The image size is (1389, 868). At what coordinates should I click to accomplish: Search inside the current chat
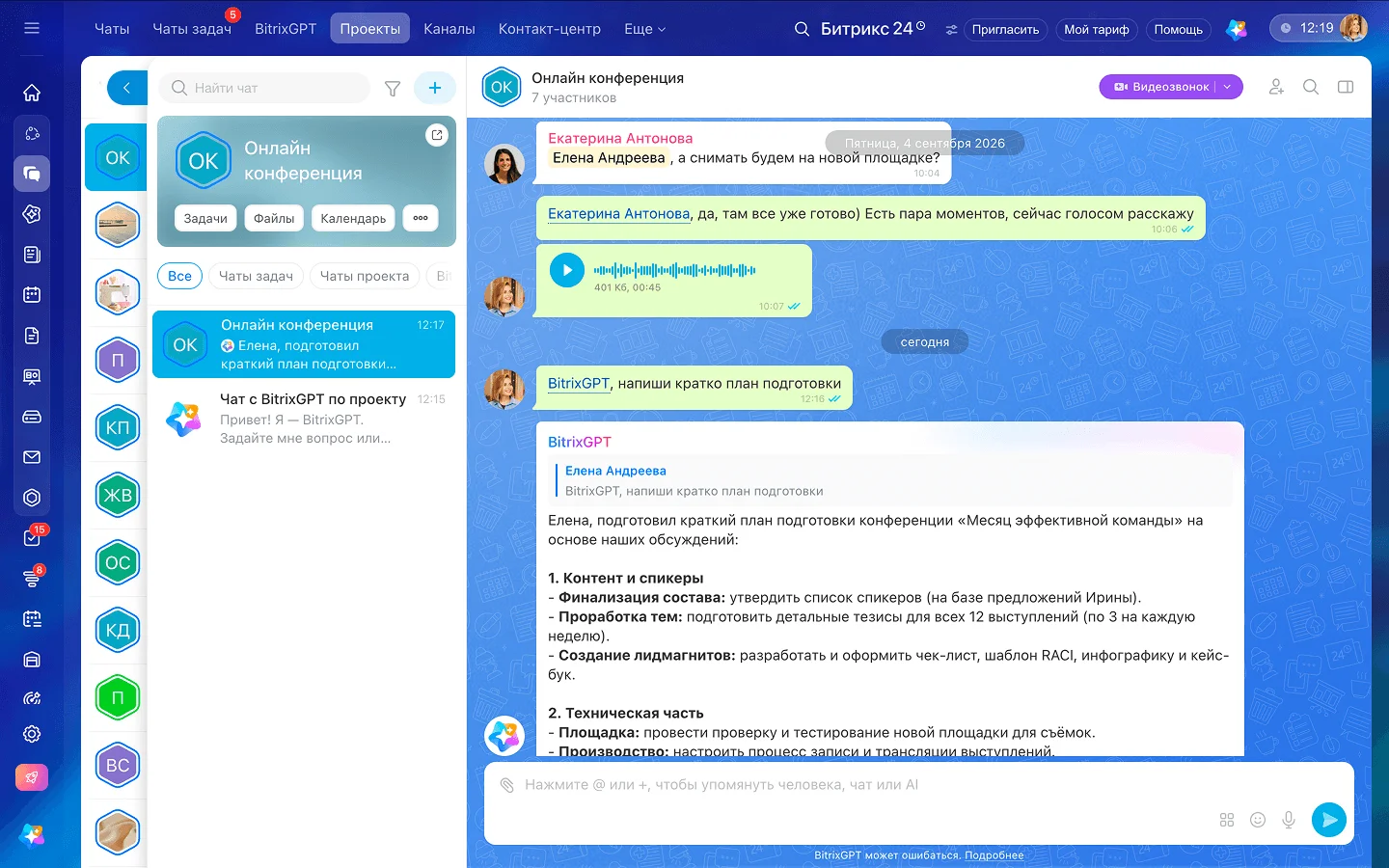pyautogui.click(x=1311, y=87)
